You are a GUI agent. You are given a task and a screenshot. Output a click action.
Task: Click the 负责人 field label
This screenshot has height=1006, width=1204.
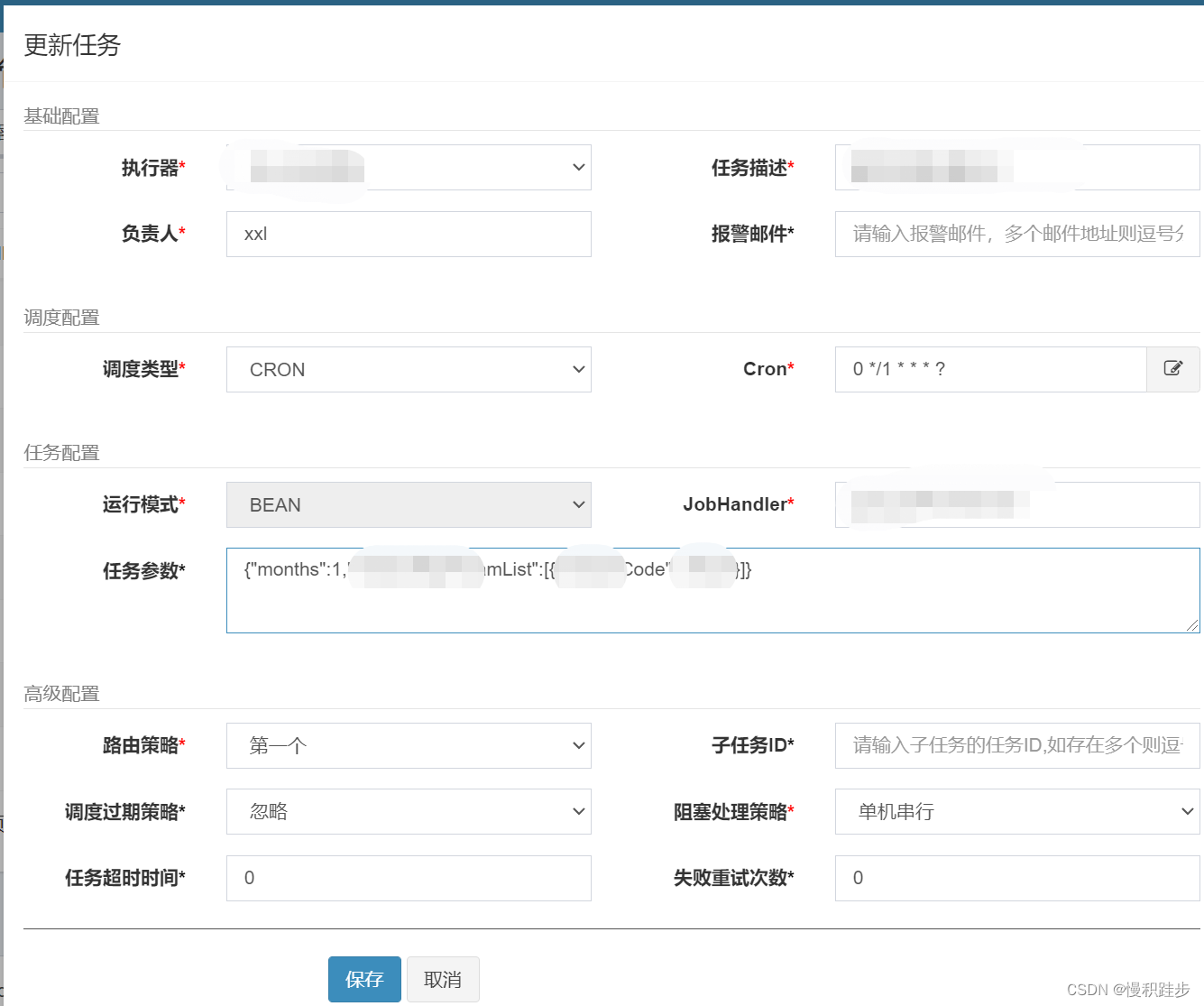click(153, 234)
